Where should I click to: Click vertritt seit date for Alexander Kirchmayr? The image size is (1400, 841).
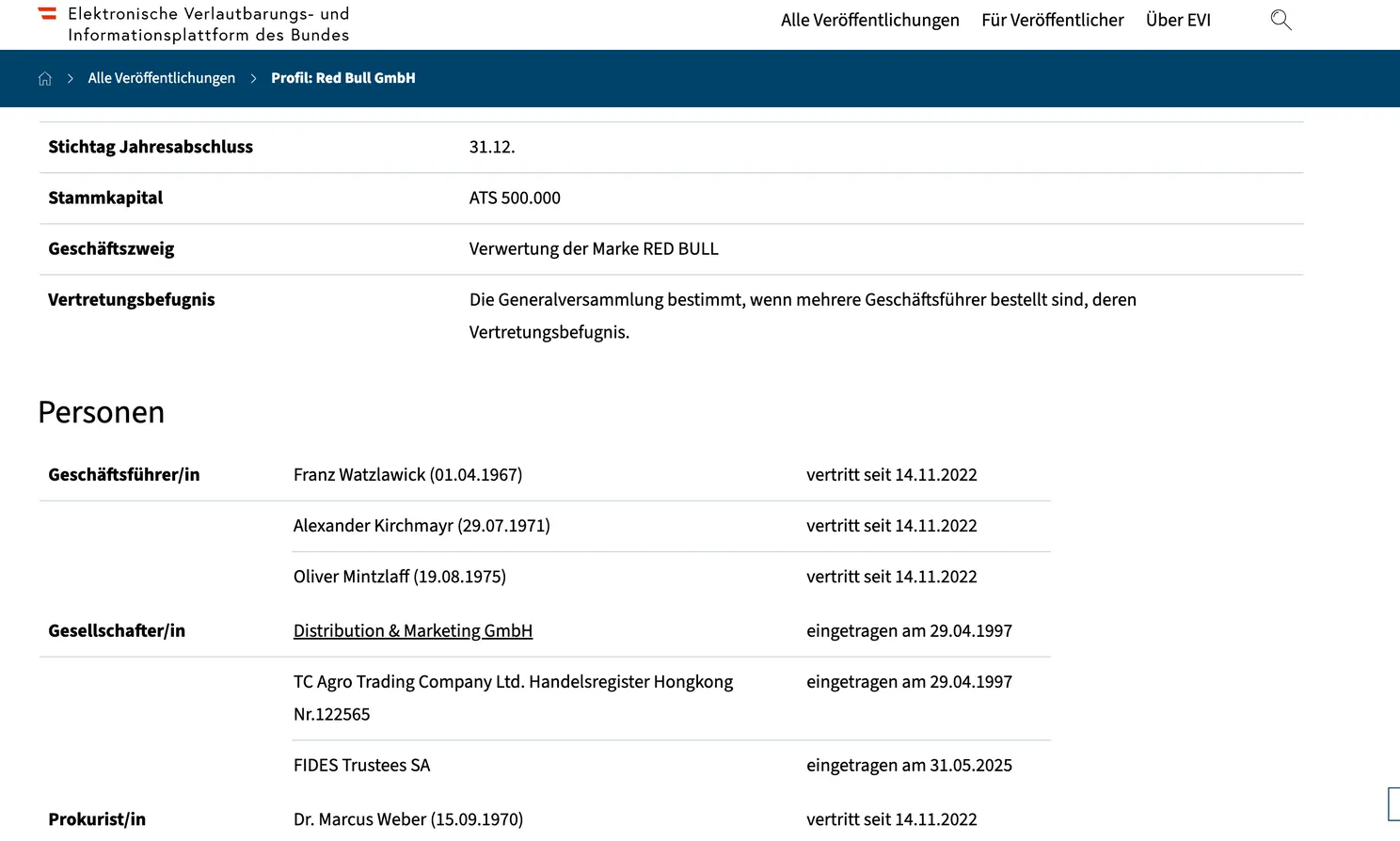tap(892, 526)
